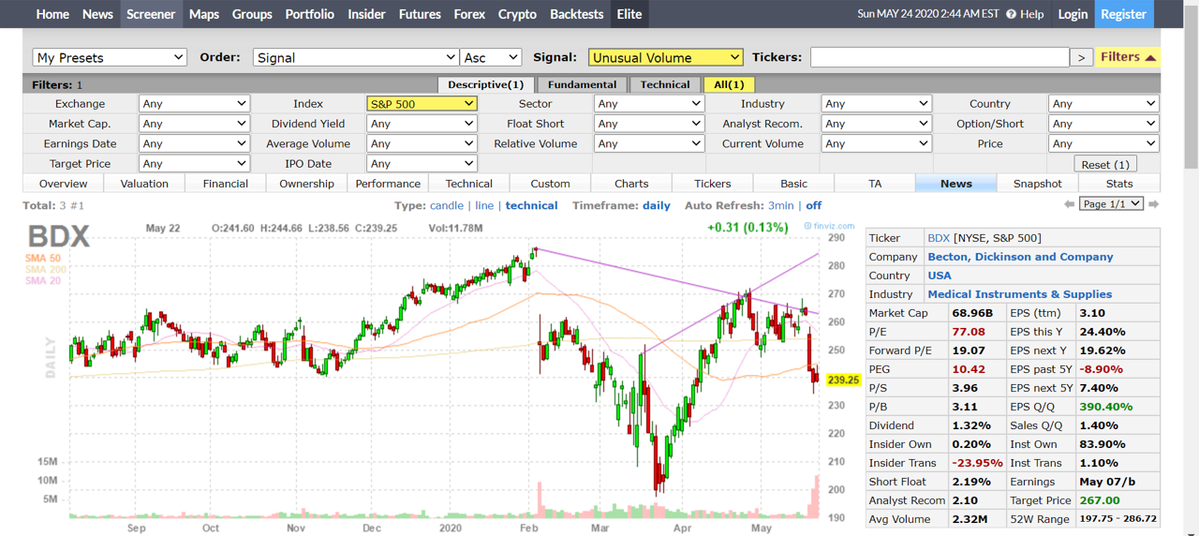Image resolution: width=1199 pixels, height=536 pixels.
Task: Open the Market Cap. filter dropdown
Action: point(194,123)
